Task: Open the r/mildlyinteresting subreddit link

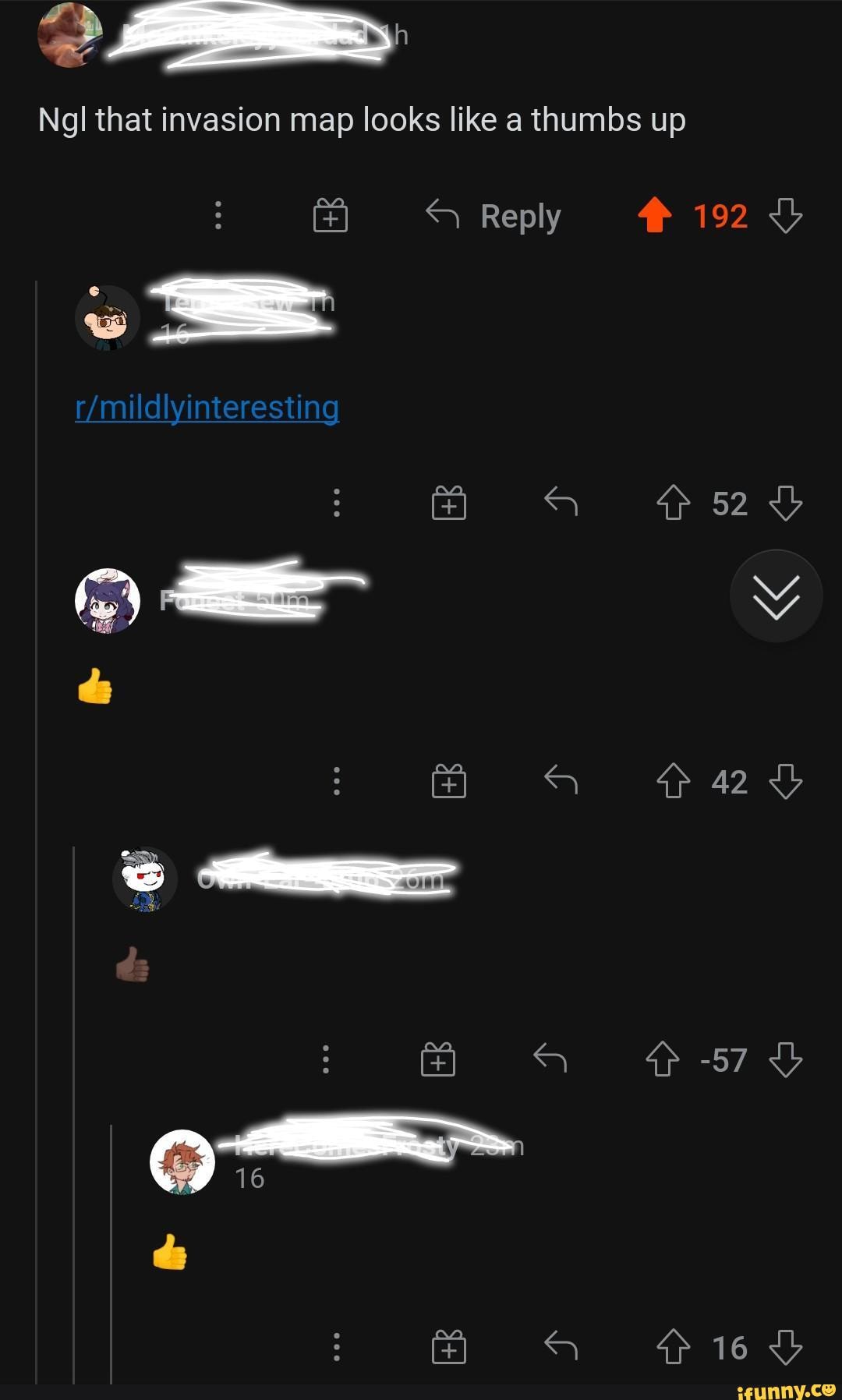Action: pyautogui.click(x=207, y=408)
